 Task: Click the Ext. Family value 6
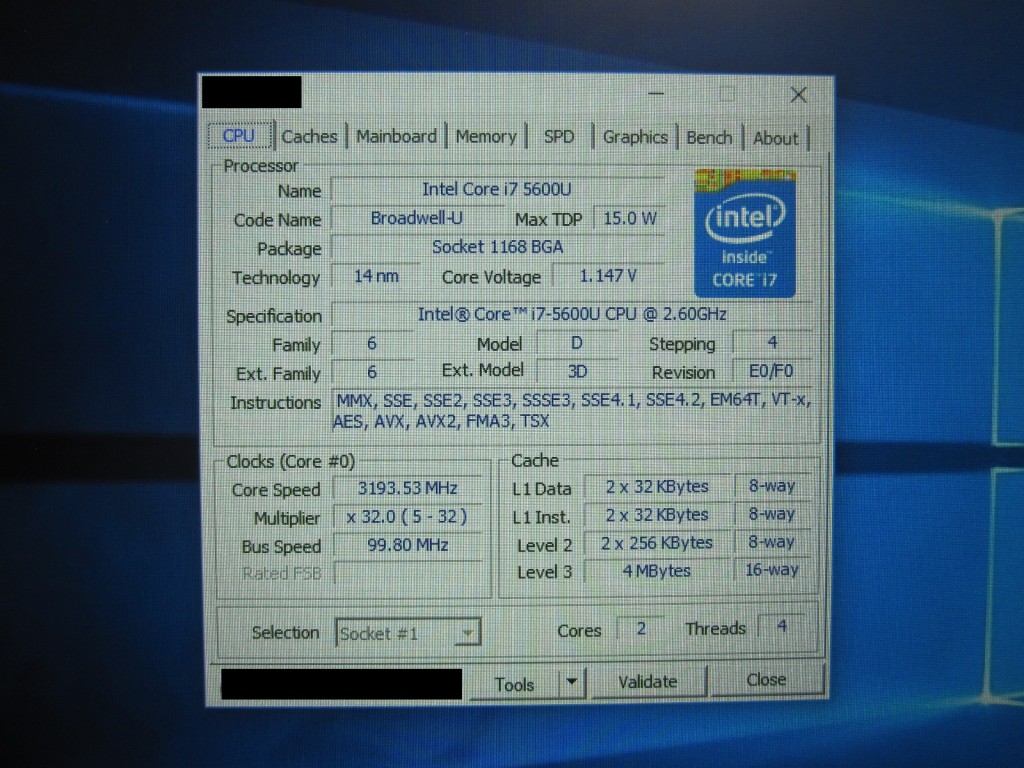pos(372,372)
